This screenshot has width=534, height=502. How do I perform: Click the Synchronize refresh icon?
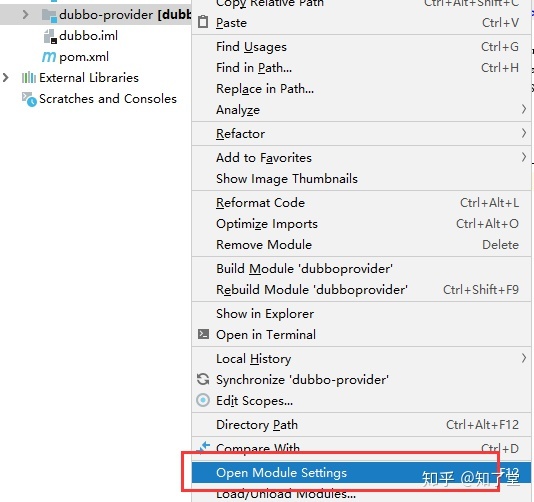(203, 379)
